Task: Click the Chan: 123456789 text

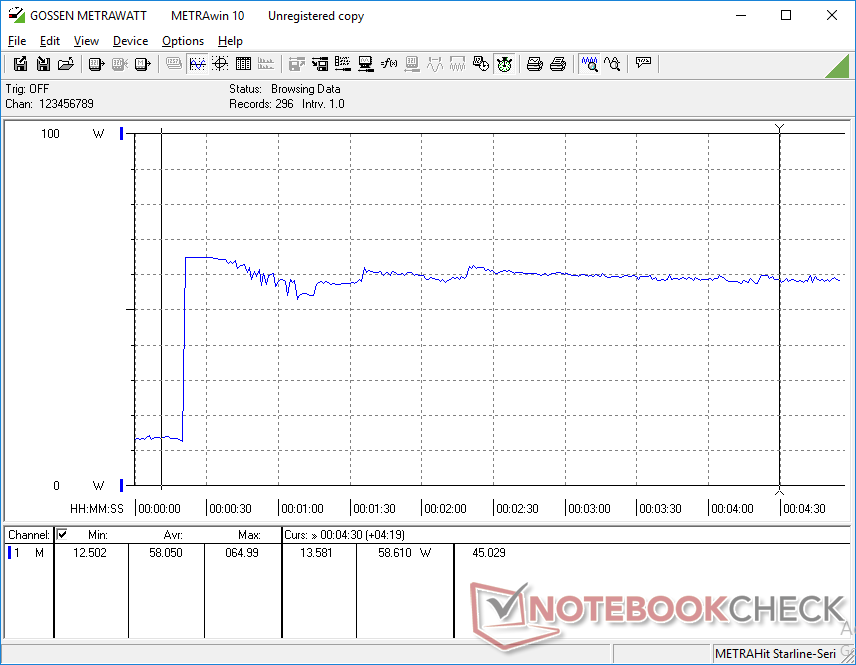Action: pyautogui.click(x=50, y=104)
